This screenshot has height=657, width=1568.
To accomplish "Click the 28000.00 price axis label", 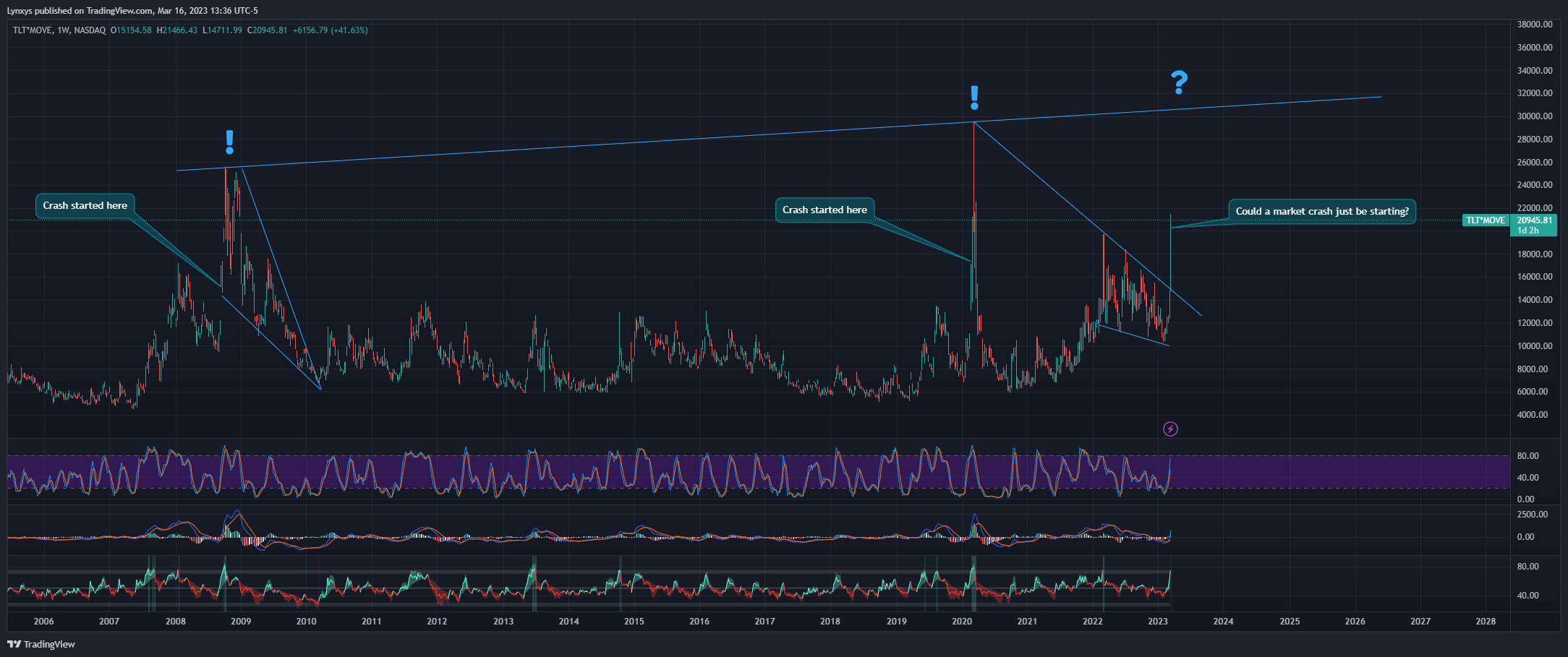I will point(1535,139).
